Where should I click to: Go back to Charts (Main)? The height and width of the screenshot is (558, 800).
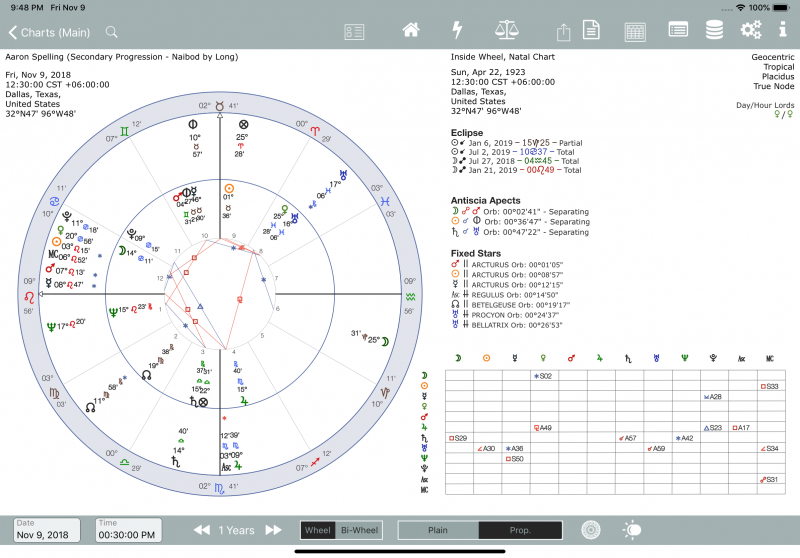coord(49,33)
